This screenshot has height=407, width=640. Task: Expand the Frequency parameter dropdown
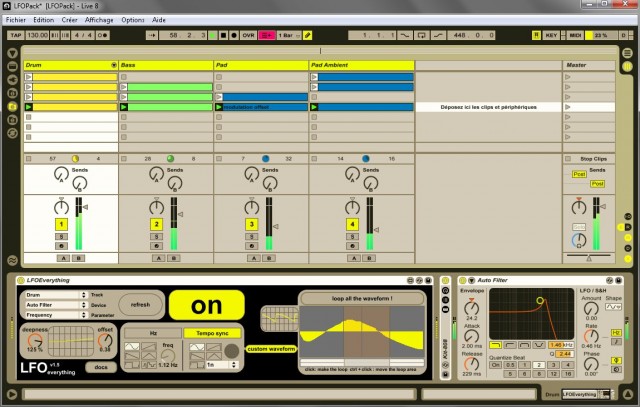coord(54,313)
